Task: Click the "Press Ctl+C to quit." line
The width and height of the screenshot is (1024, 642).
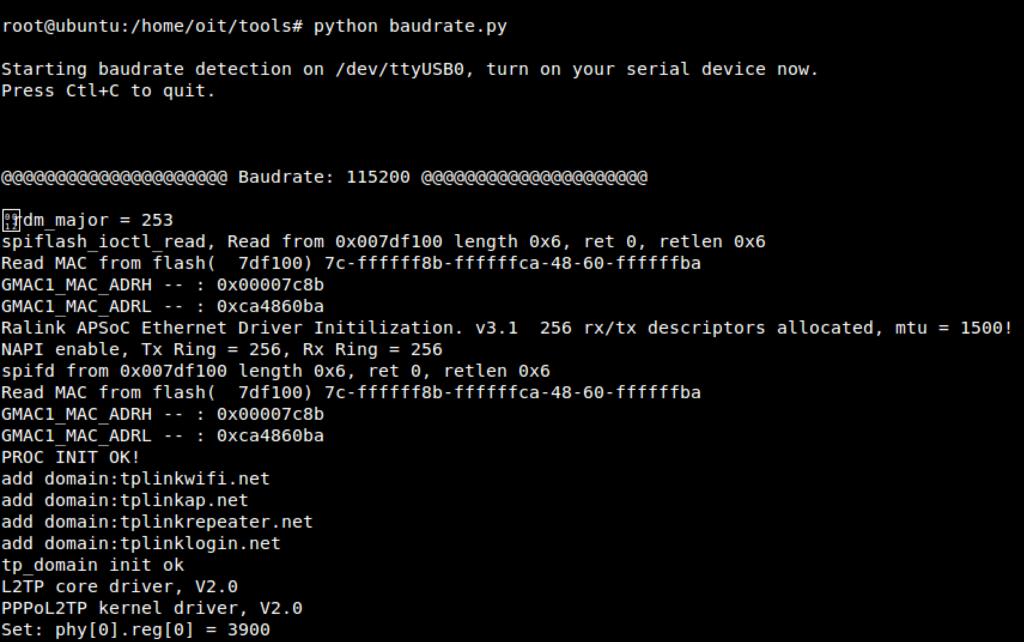Action: [x=108, y=91]
